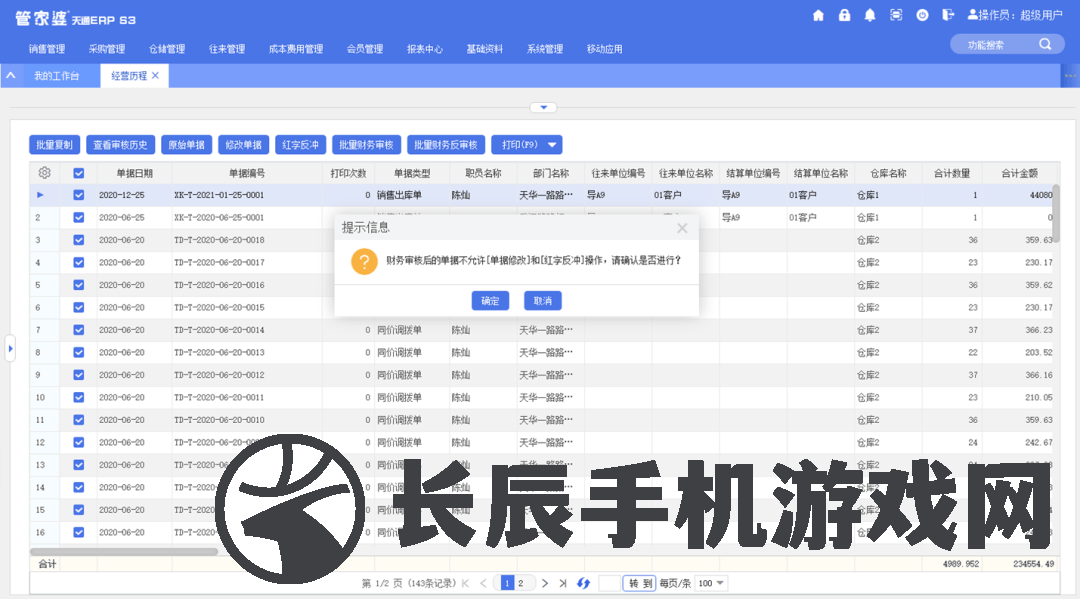Image resolution: width=1080 pixels, height=599 pixels.
Task: Open the 报表中心 menu
Action: [x=424, y=49]
